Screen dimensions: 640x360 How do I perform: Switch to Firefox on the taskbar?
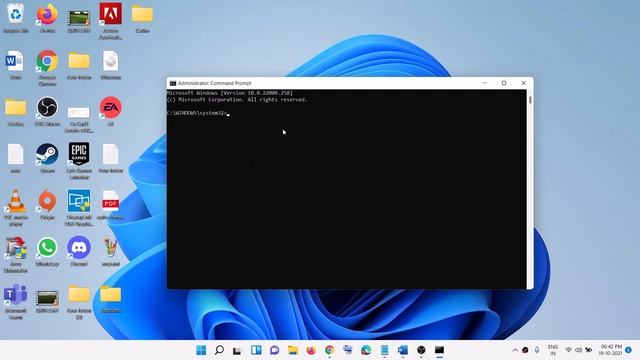(x=311, y=350)
